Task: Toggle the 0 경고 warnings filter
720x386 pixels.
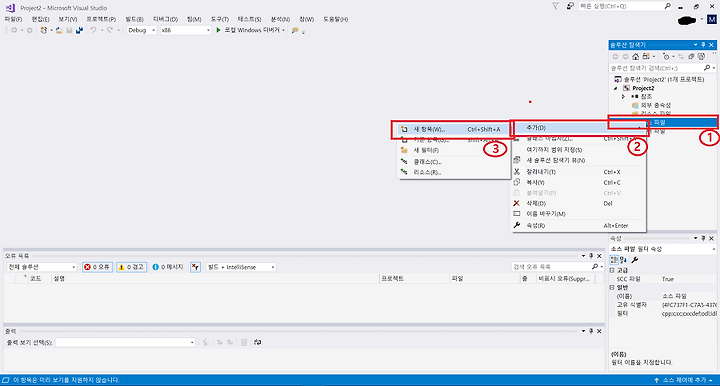Action: [x=132, y=267]
